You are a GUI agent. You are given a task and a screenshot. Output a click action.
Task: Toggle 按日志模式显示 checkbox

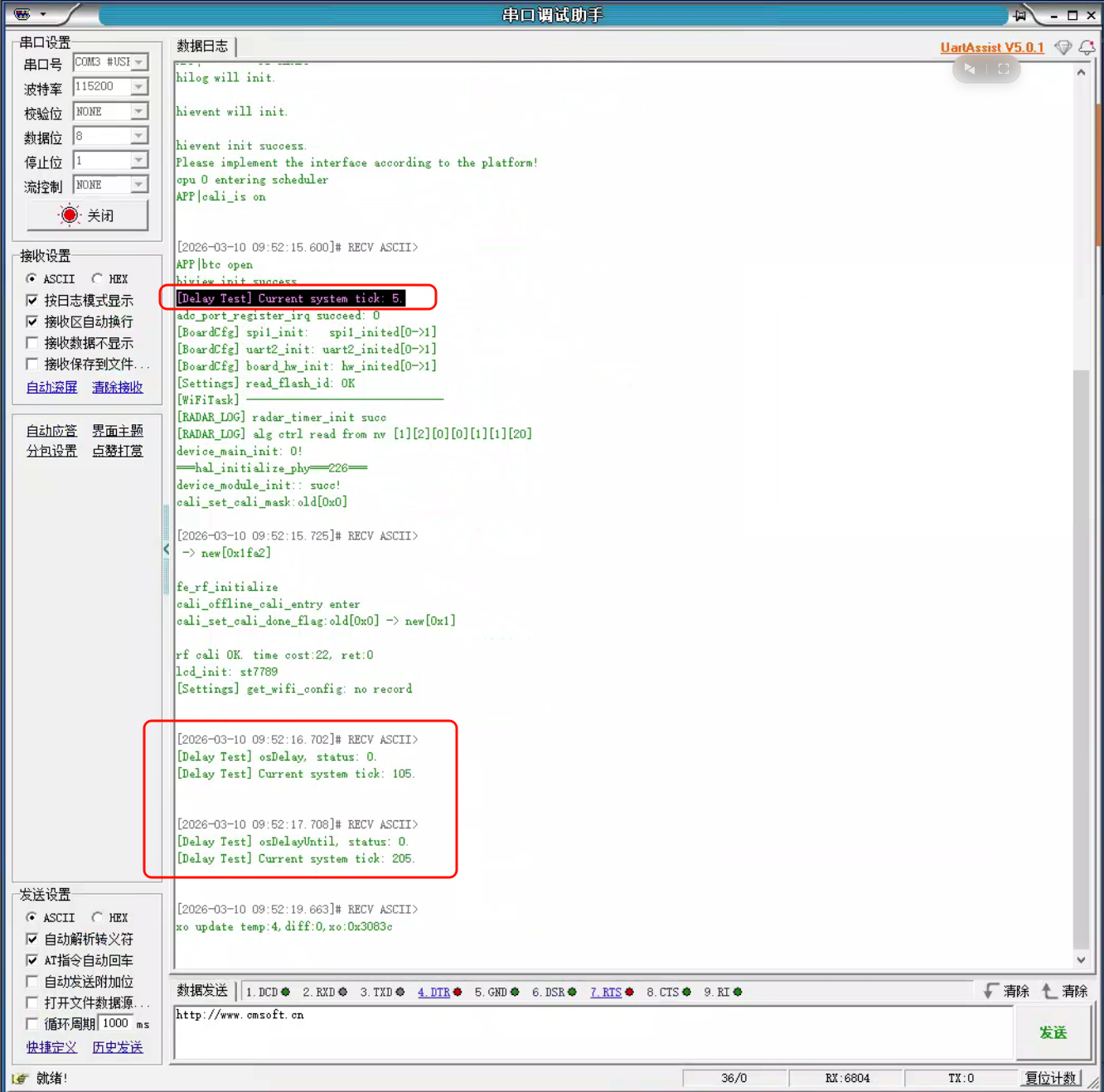point(31,300)
